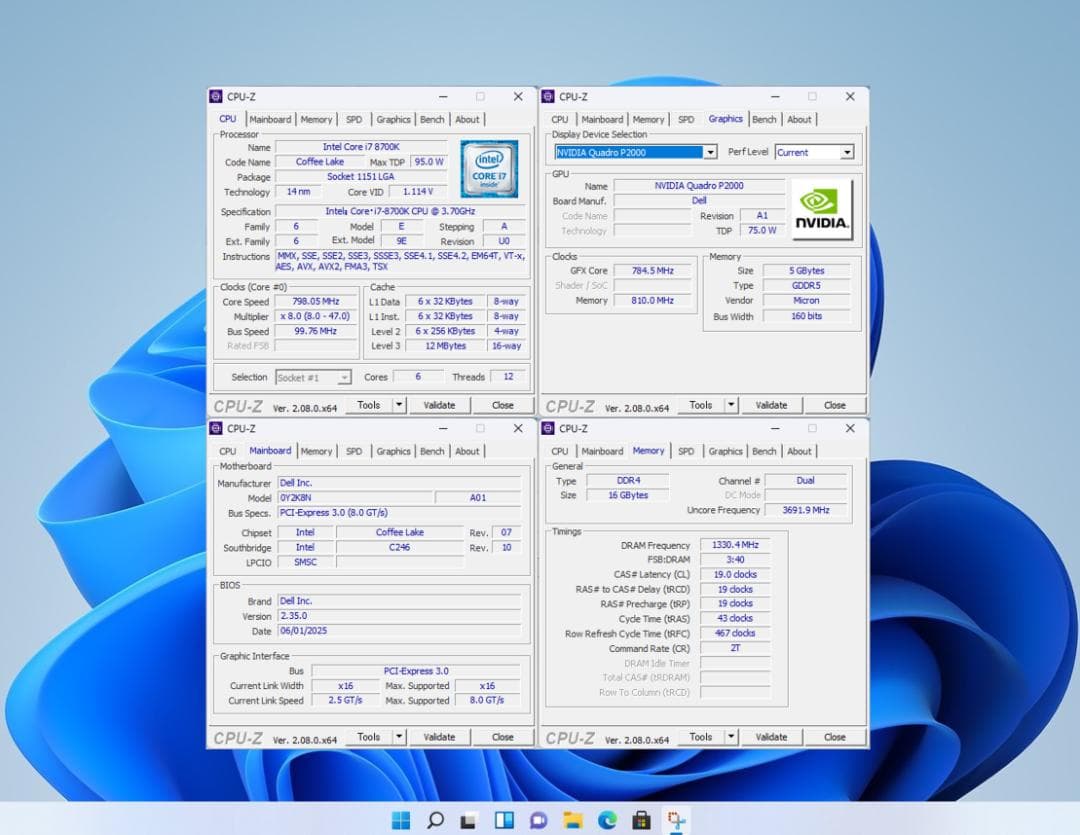This screenshot has width=1080, height=835.
Task: Click the NVIDIA logo in the Graphics window
Action: [822, 208]
